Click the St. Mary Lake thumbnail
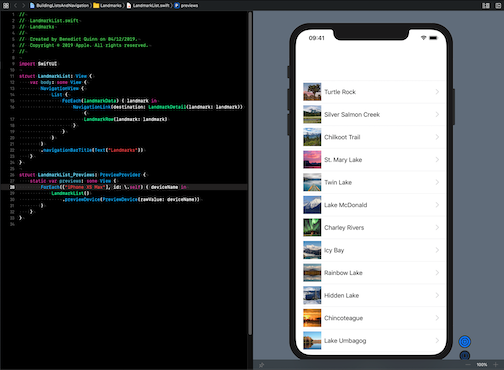This screenshot has width=504, height=370. tap(312, 160)
